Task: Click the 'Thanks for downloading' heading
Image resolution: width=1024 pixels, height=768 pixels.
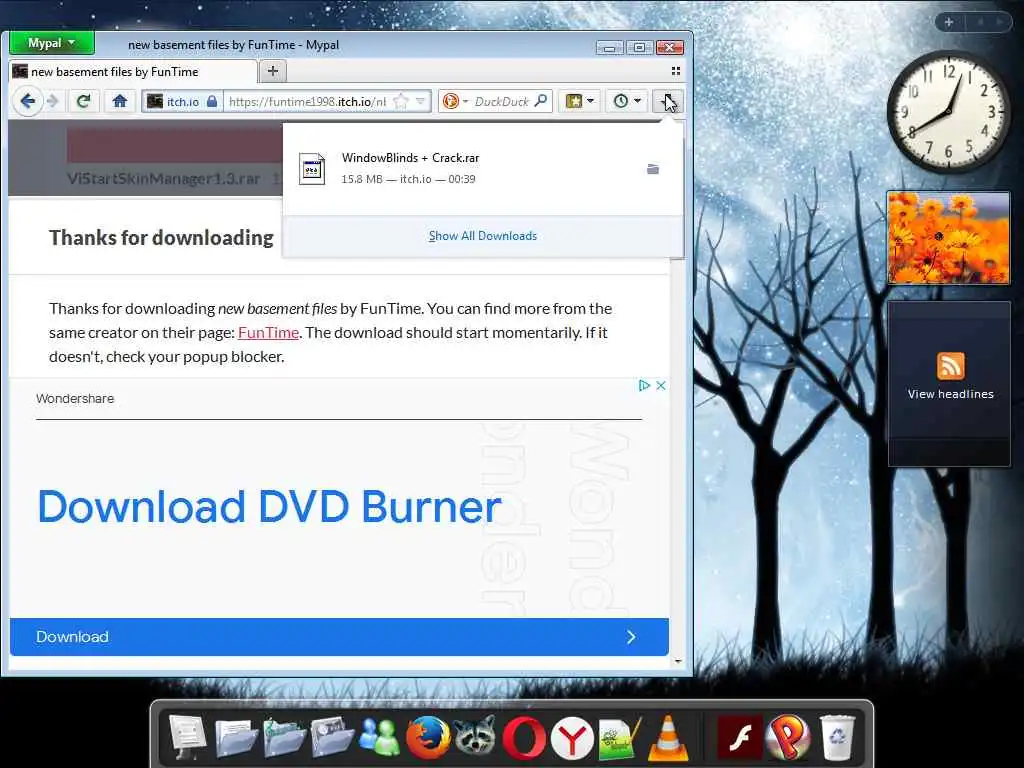Action: 161,238
